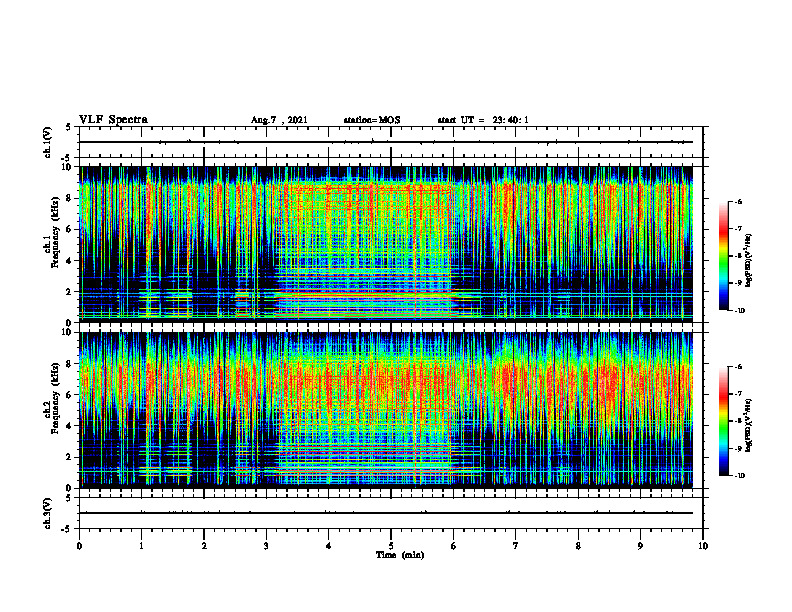The height and width of the screenshot is (612, 792).
Task: Click the ch.1 colorbar "-8" tick label
Action: pyautogui.click(x=739, y=256)
